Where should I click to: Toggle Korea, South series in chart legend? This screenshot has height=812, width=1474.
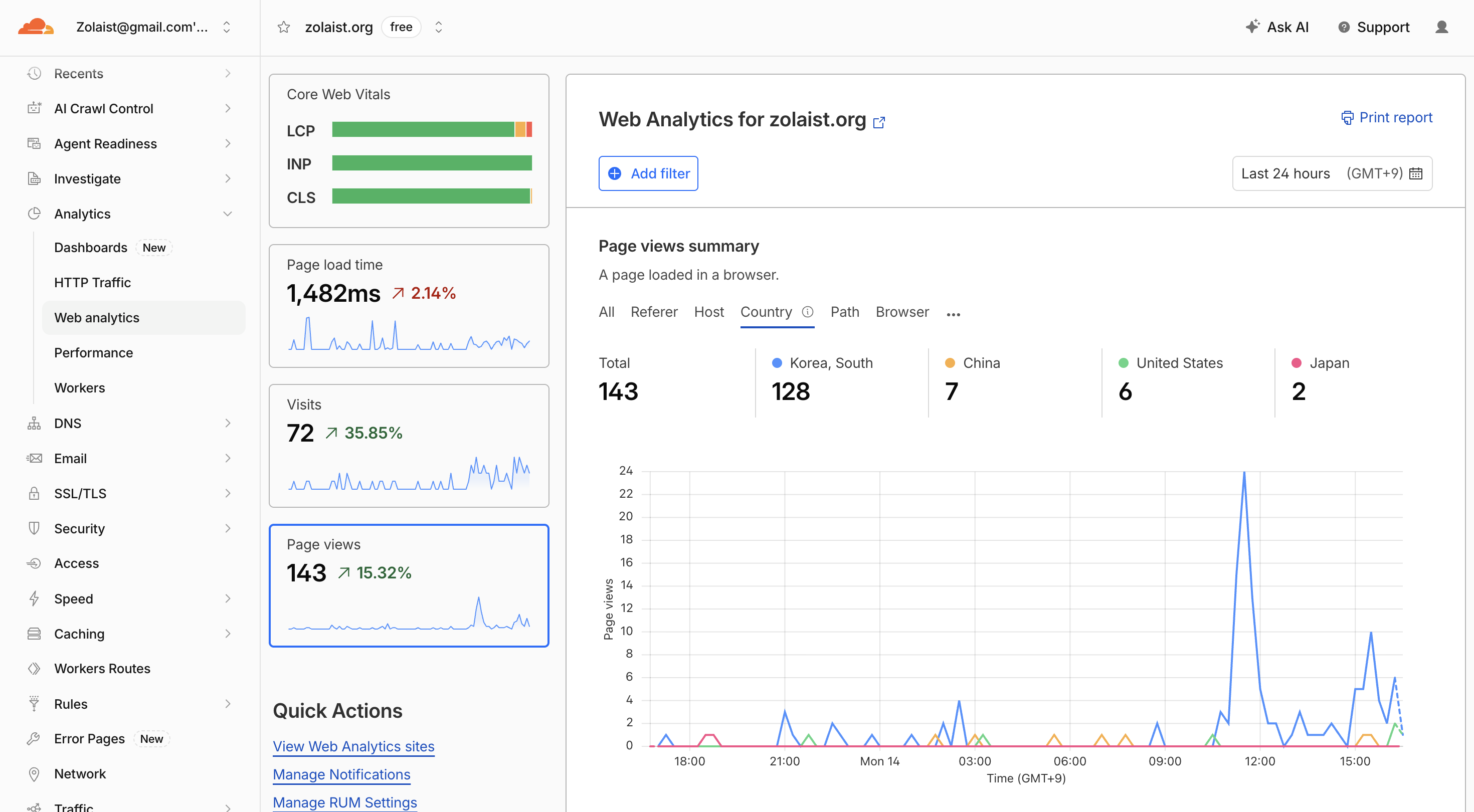pos(822,363)
